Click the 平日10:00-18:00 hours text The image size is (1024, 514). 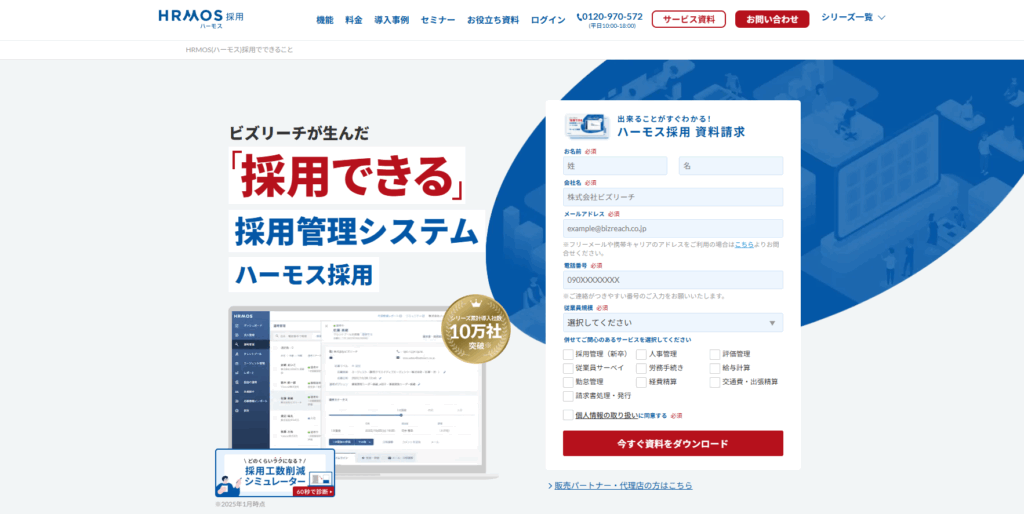tap(612, 26)
